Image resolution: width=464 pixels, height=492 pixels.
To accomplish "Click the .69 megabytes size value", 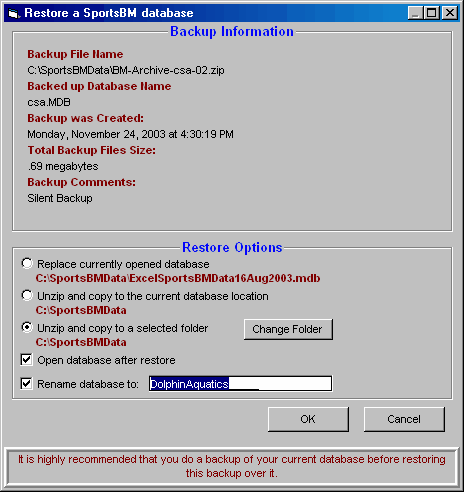I will click(63, 166).
